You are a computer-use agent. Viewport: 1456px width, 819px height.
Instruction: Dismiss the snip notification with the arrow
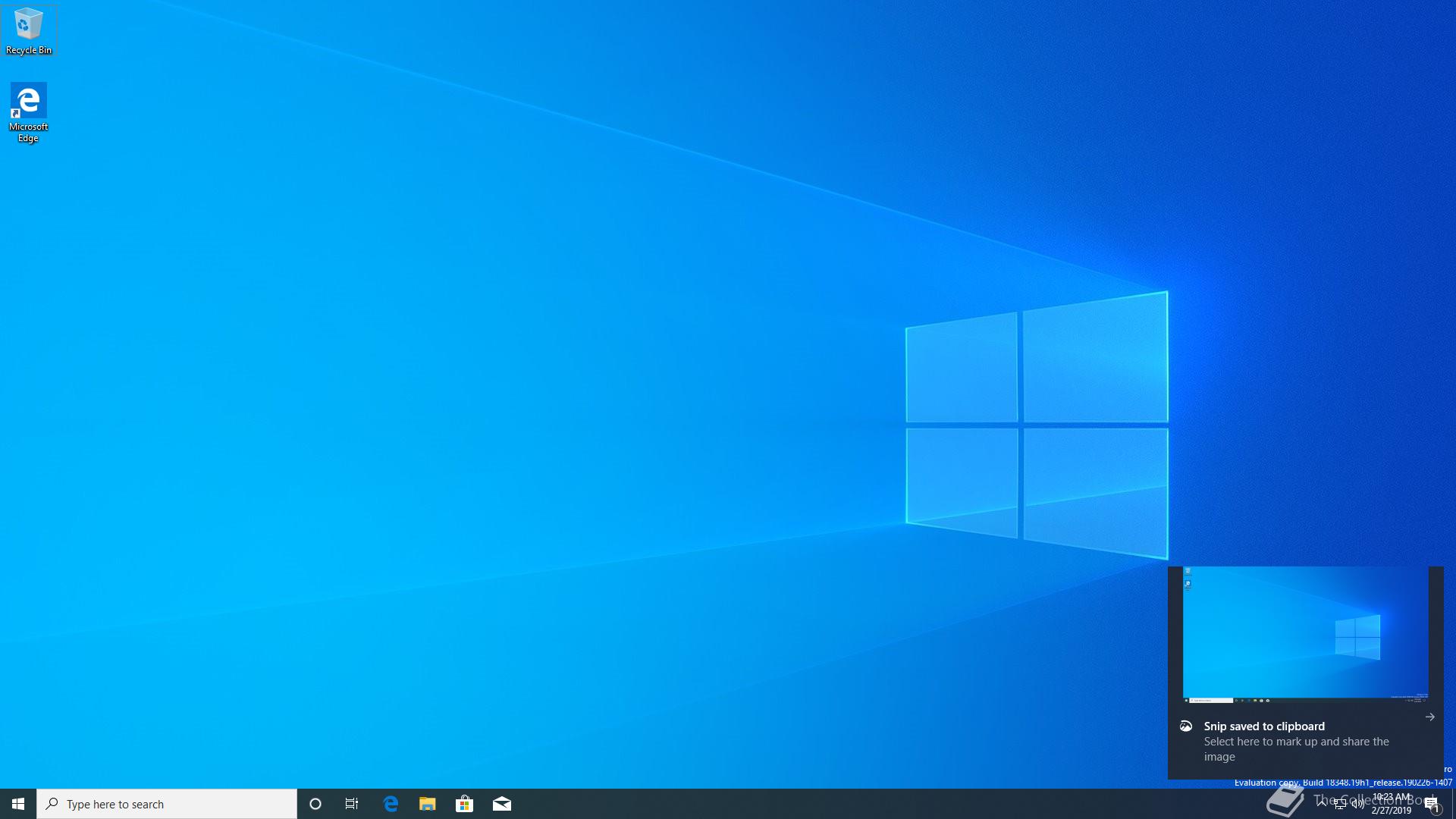pyautogui.click(x=1429, y=717)
